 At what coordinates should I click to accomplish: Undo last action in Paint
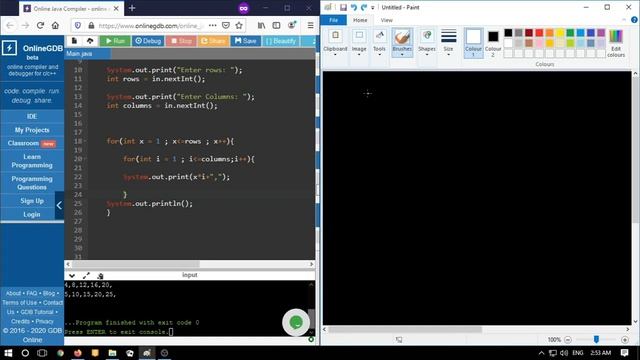click(x=353, y=7)
